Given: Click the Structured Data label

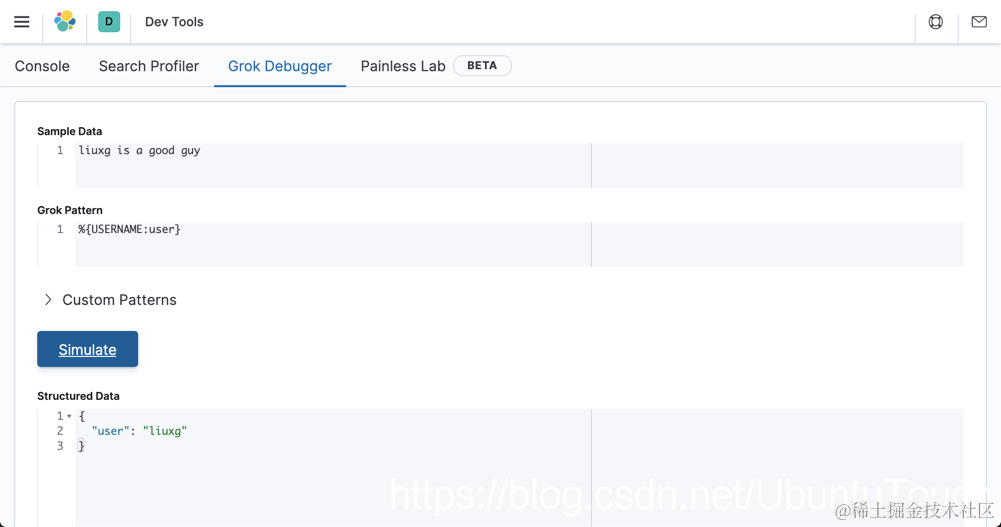Looking at the screenshot, I should tap(78, 396).
